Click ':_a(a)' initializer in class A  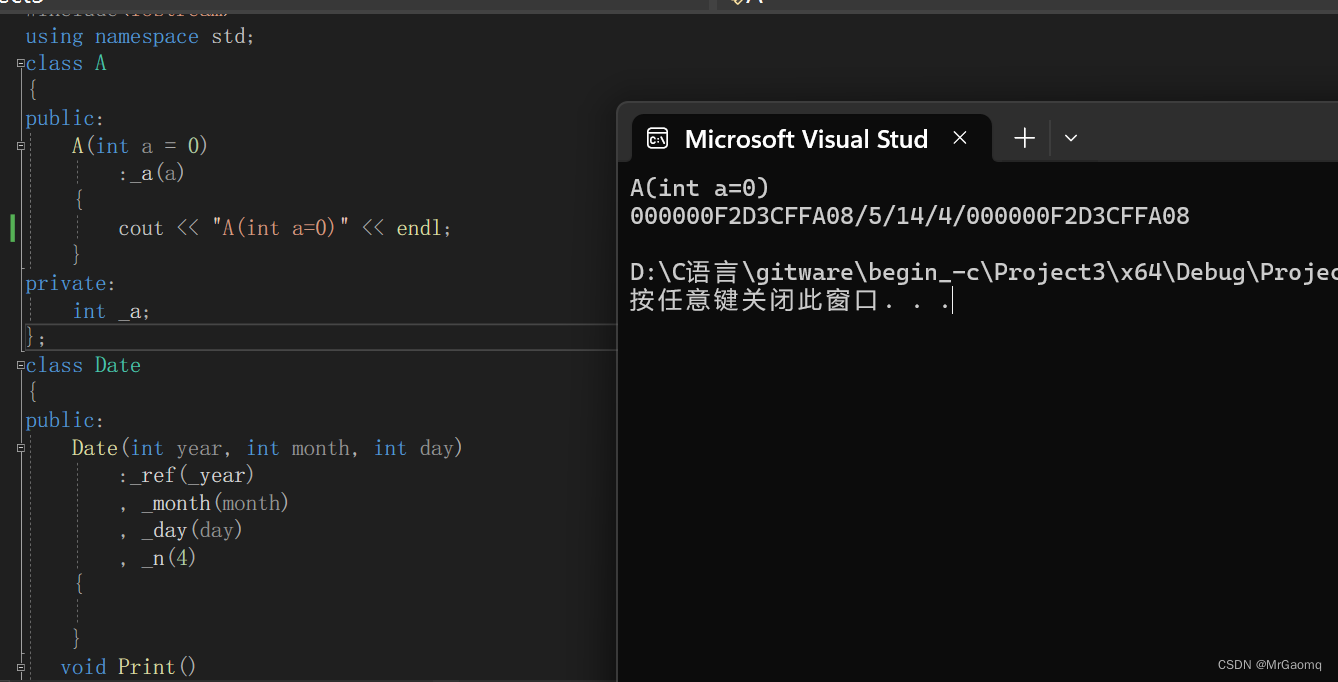click(152, 173)
